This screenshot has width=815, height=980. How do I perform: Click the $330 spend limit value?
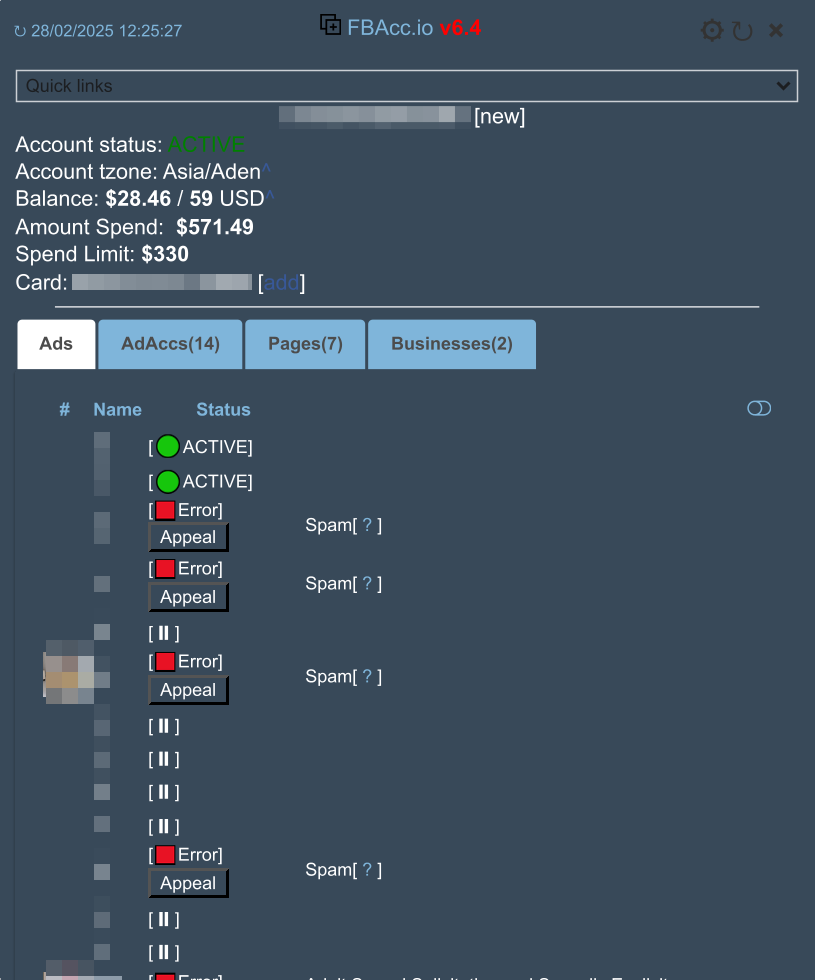pyautogui.click(x=165, y=254)
